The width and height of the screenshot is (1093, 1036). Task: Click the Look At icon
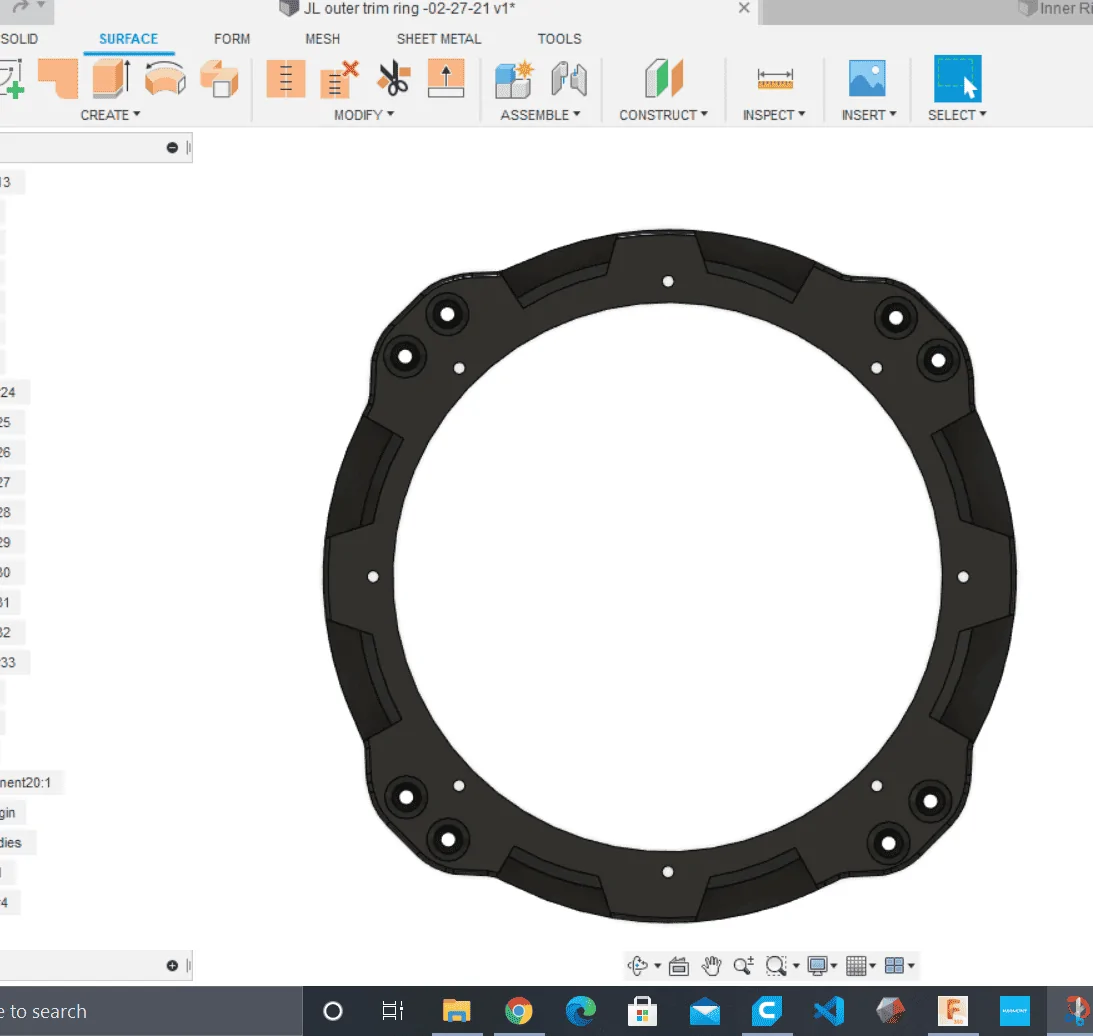coord(678,966)
